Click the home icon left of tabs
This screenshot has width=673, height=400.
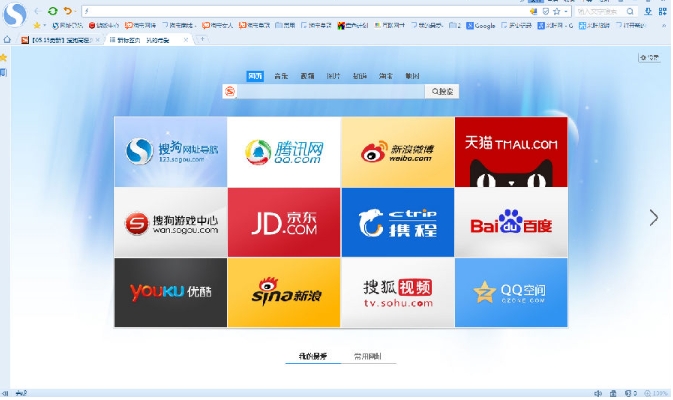(7, 39)
